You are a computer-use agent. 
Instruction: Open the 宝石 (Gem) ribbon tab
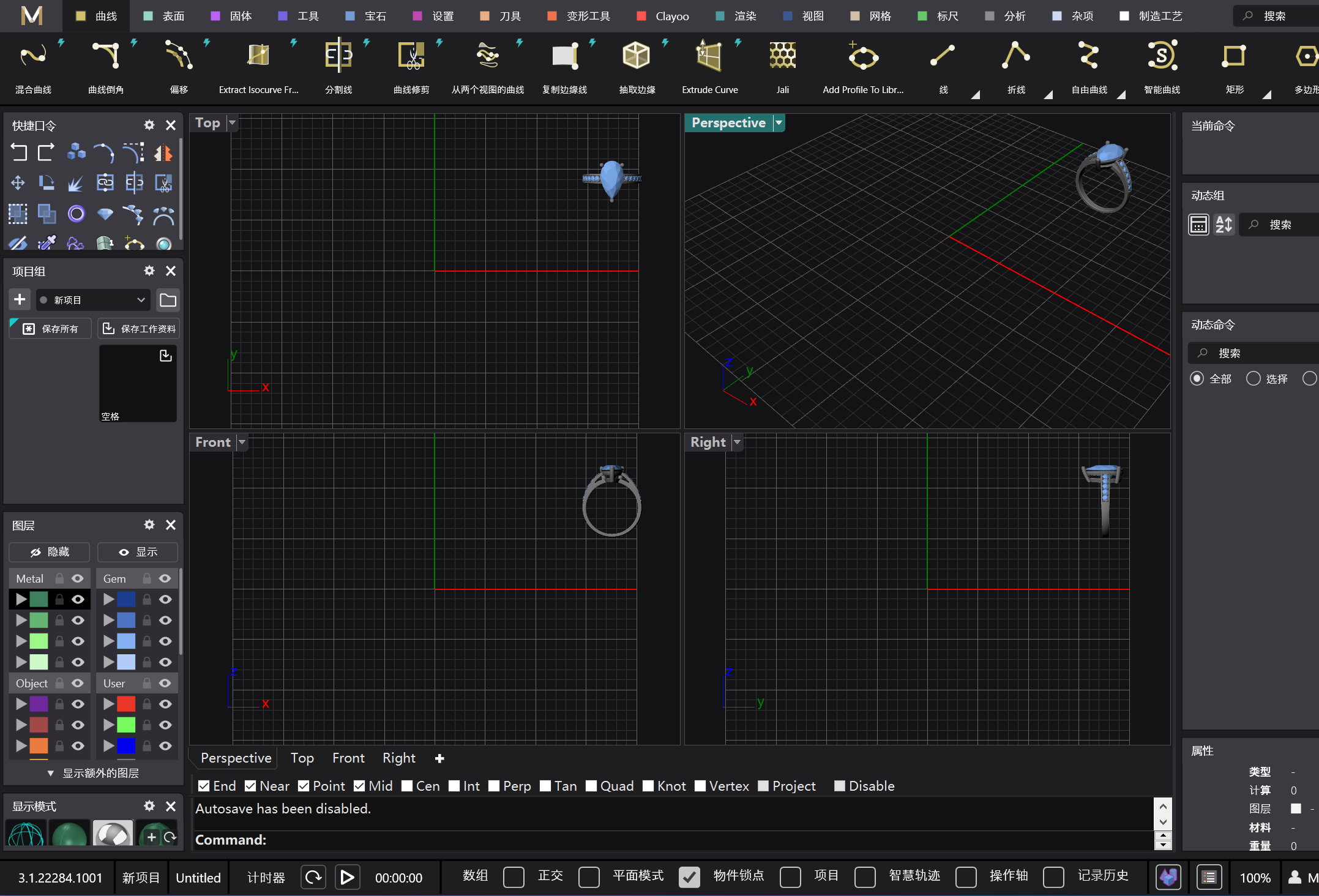(x=366, y=16)
